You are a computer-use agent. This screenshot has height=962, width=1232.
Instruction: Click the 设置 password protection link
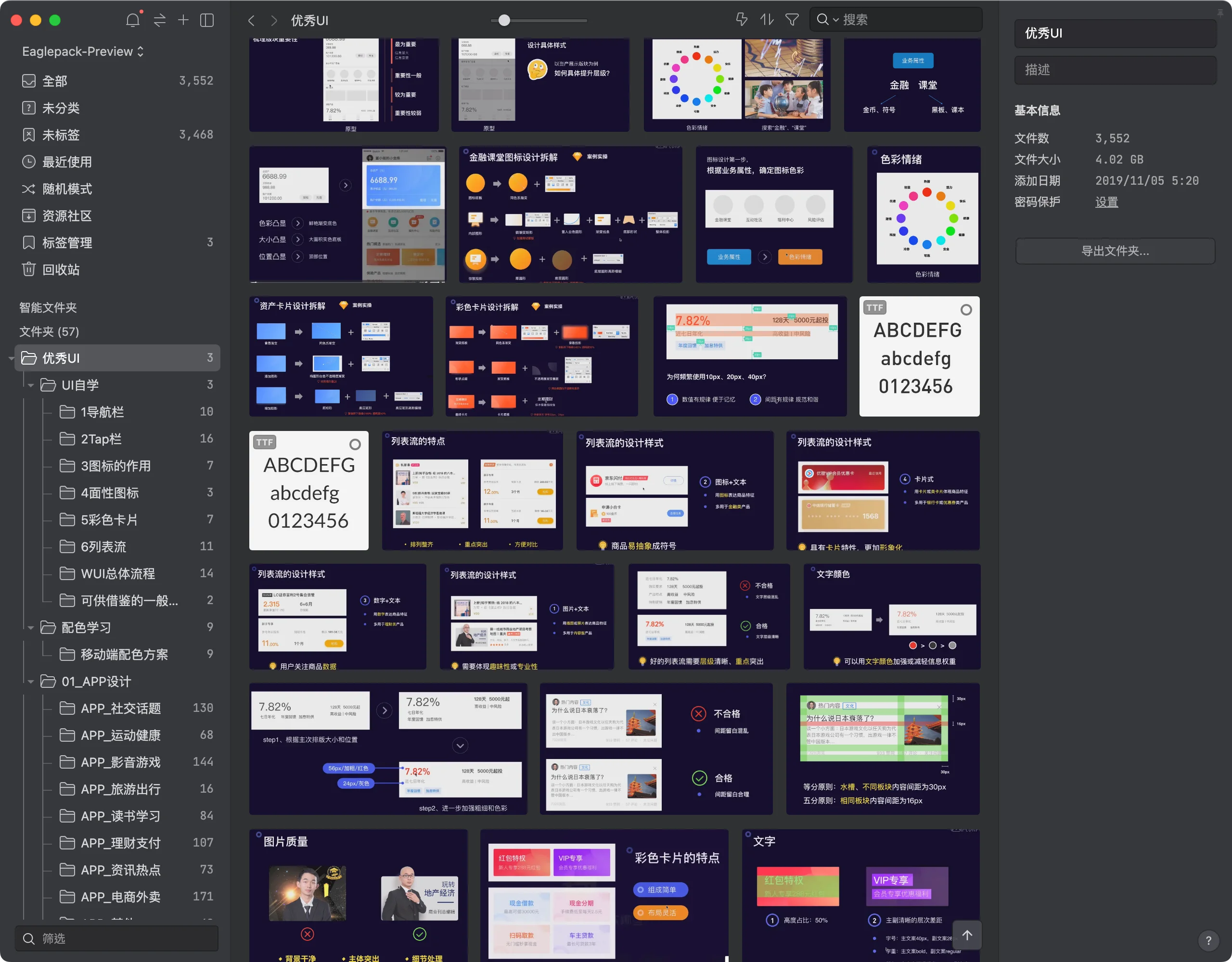pos(1106,202)
